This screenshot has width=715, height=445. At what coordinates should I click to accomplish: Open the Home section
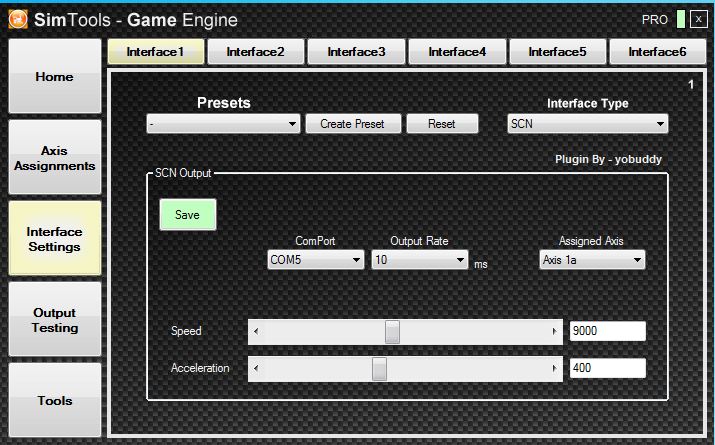coord(54,77)
